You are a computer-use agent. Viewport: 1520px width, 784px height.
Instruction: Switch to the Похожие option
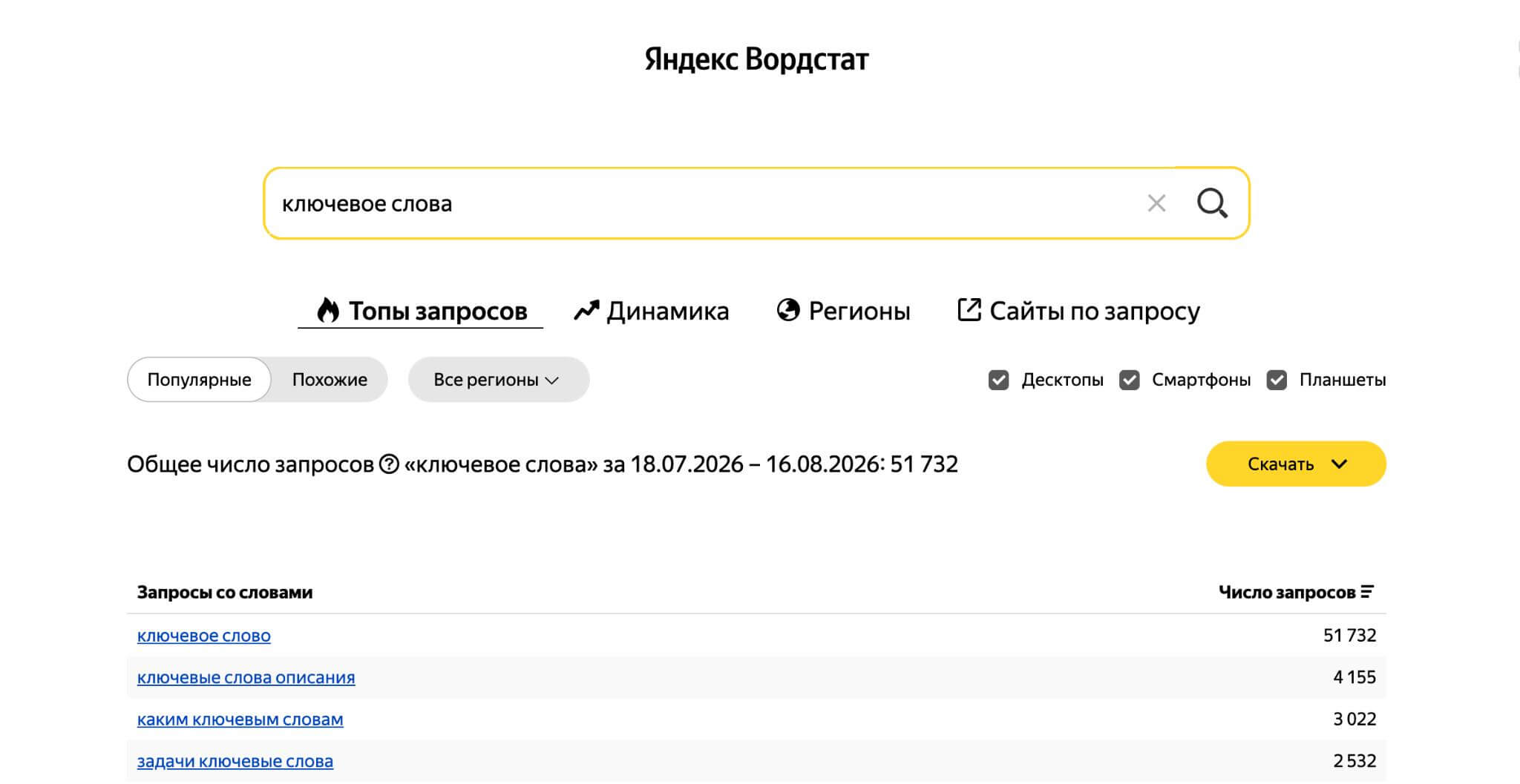point(330,380)
